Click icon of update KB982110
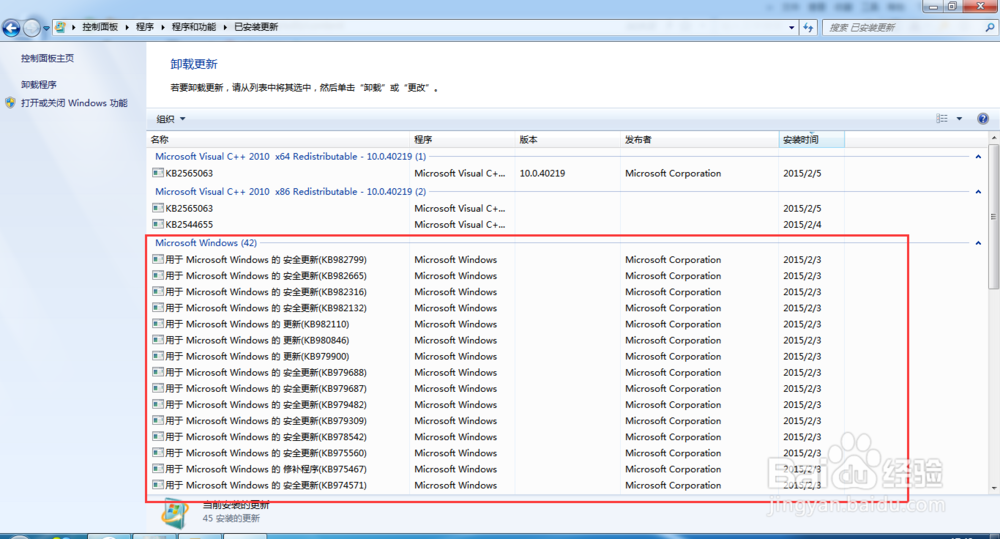 [158, 323]
